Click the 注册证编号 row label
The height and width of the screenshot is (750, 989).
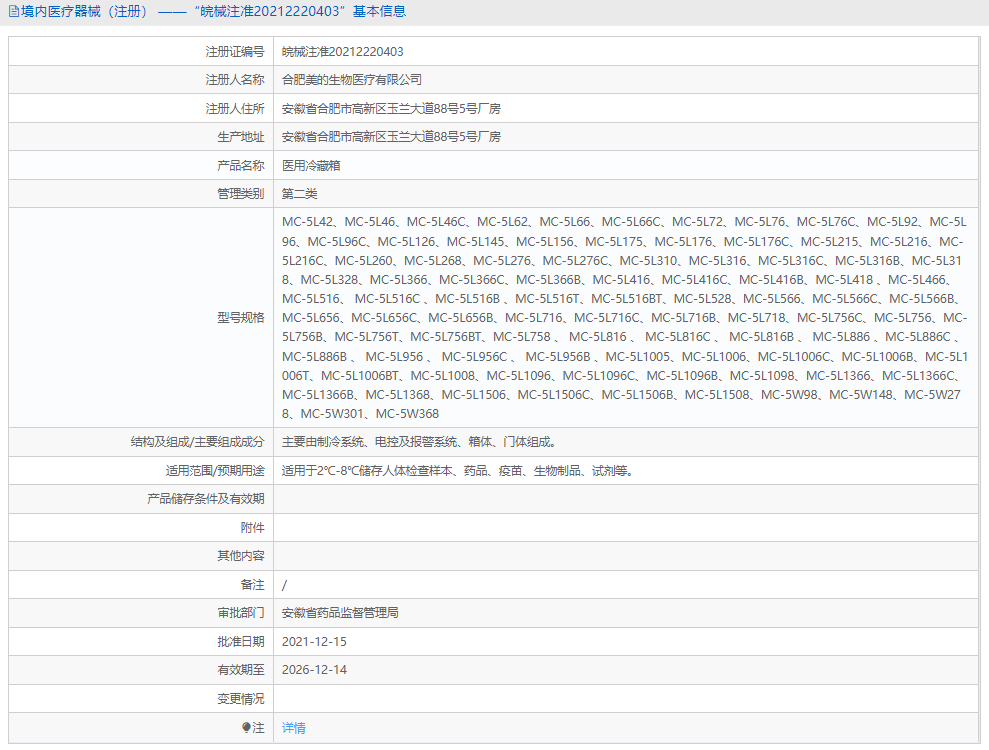237,51
